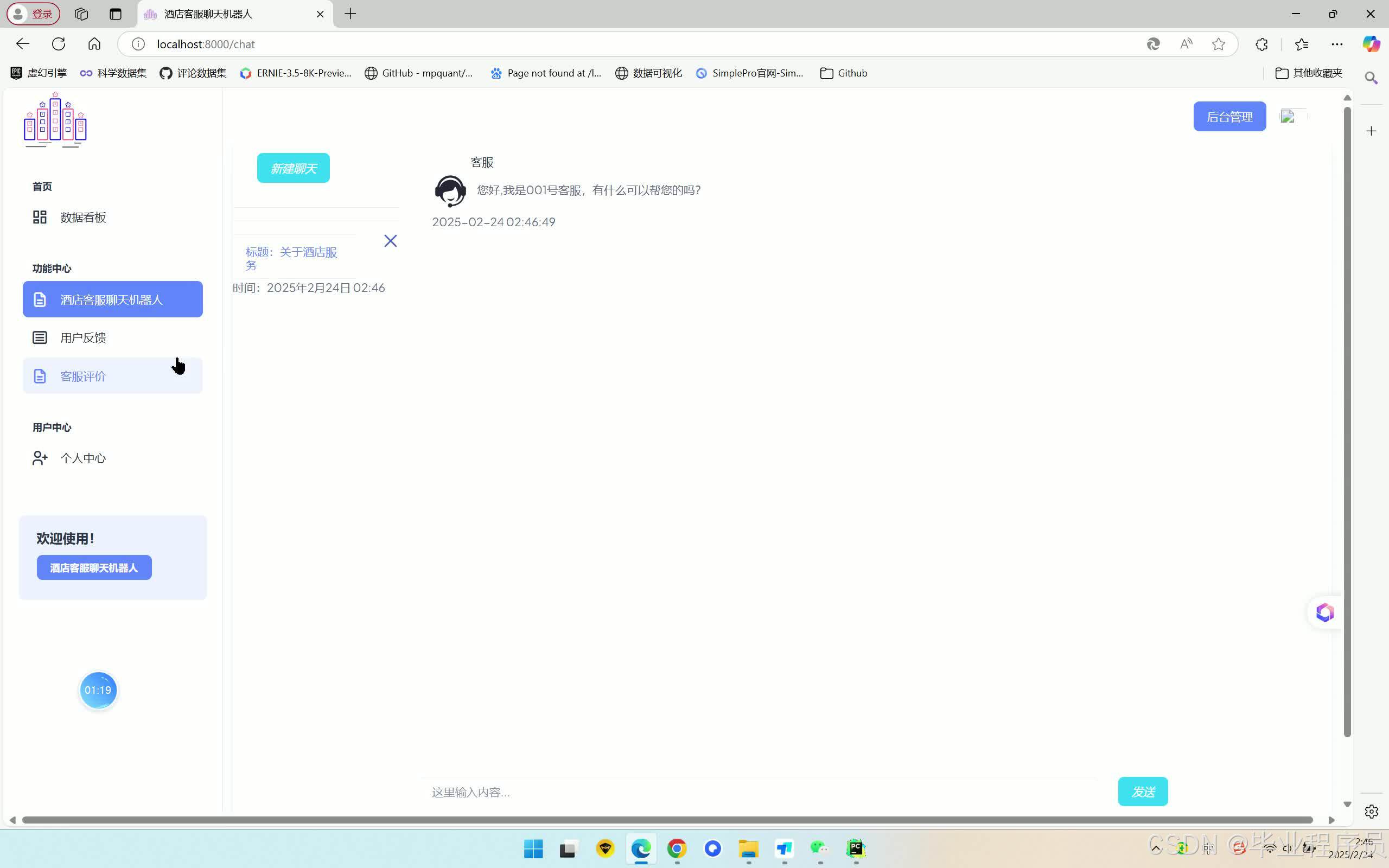Open the Github bookmarks folder
The width and height of the screenshot is (1389, 868).
pos(844,73)
